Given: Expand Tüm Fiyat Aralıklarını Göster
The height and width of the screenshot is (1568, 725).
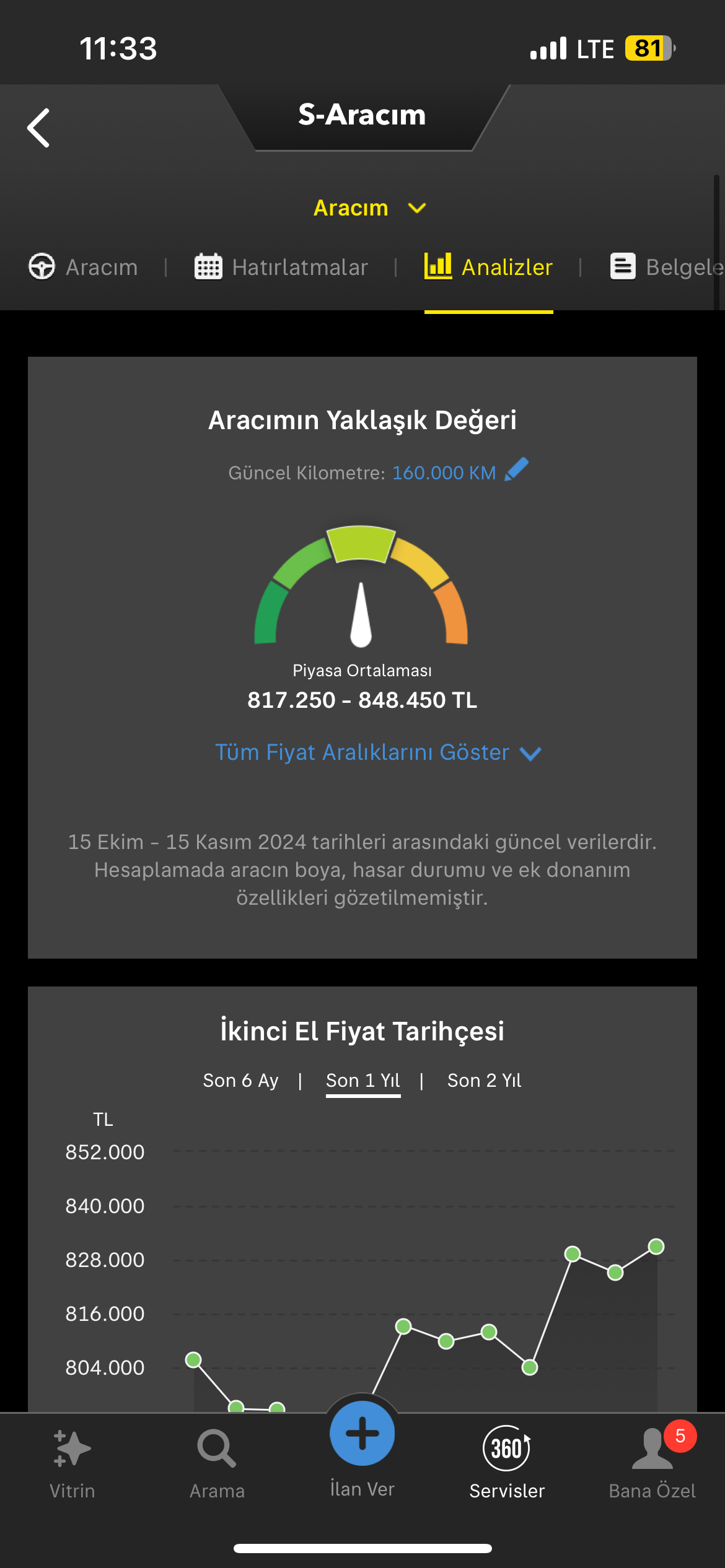Looking at the screenshot, I should (x=378, y=752).
